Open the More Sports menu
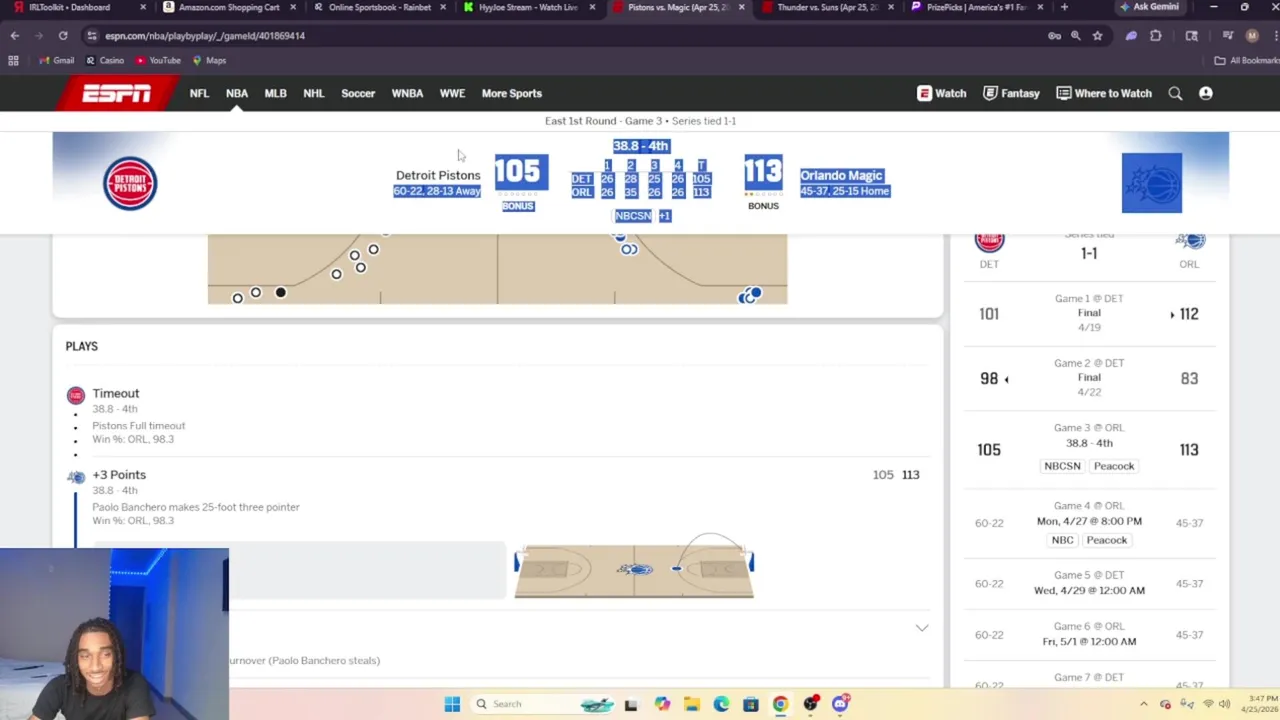Screen dimensions: 1280x720 tap(512, 93)
